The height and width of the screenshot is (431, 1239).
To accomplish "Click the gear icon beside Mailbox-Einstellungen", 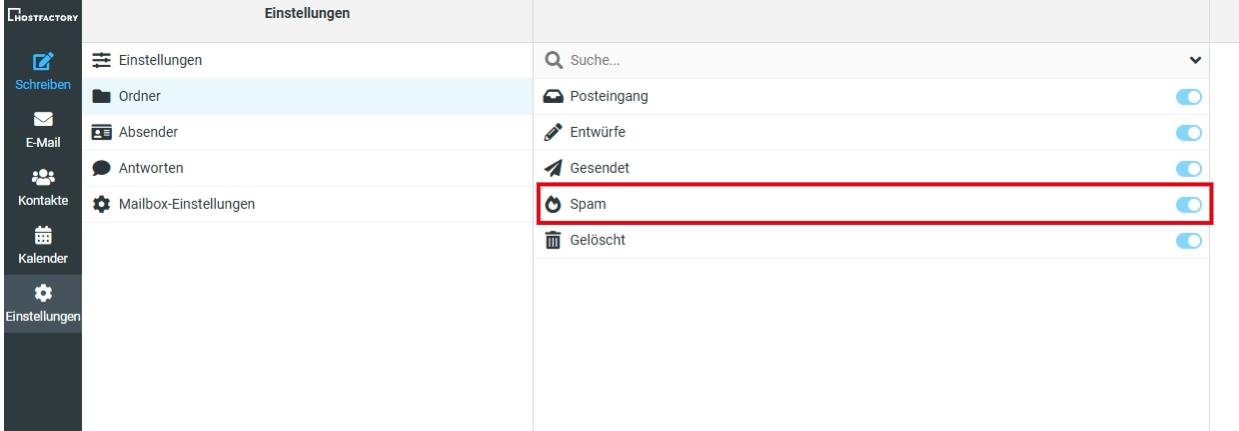I will [x=101, y=204].
